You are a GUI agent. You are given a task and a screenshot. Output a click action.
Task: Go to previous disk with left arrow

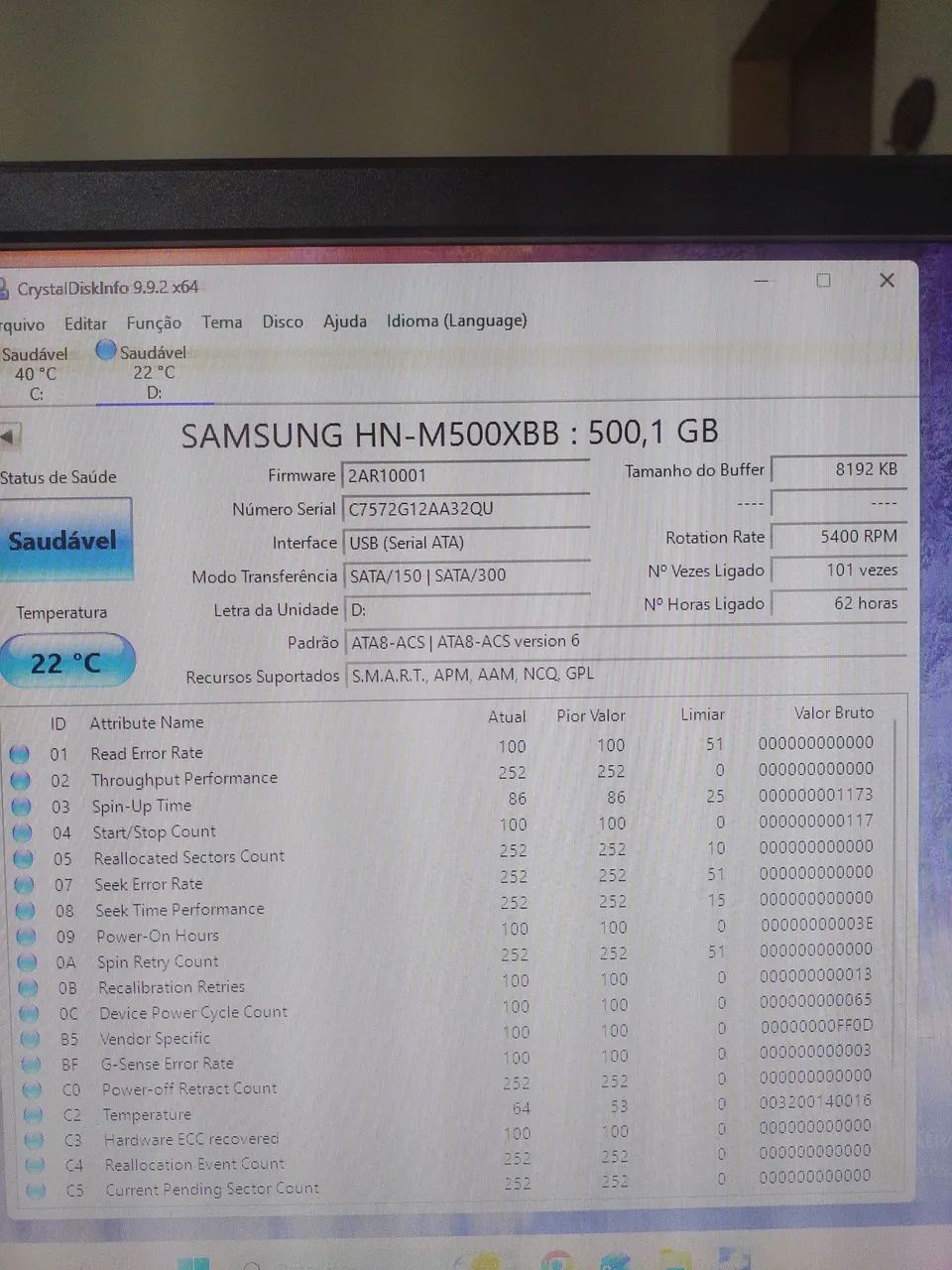(x=9, y=436)
